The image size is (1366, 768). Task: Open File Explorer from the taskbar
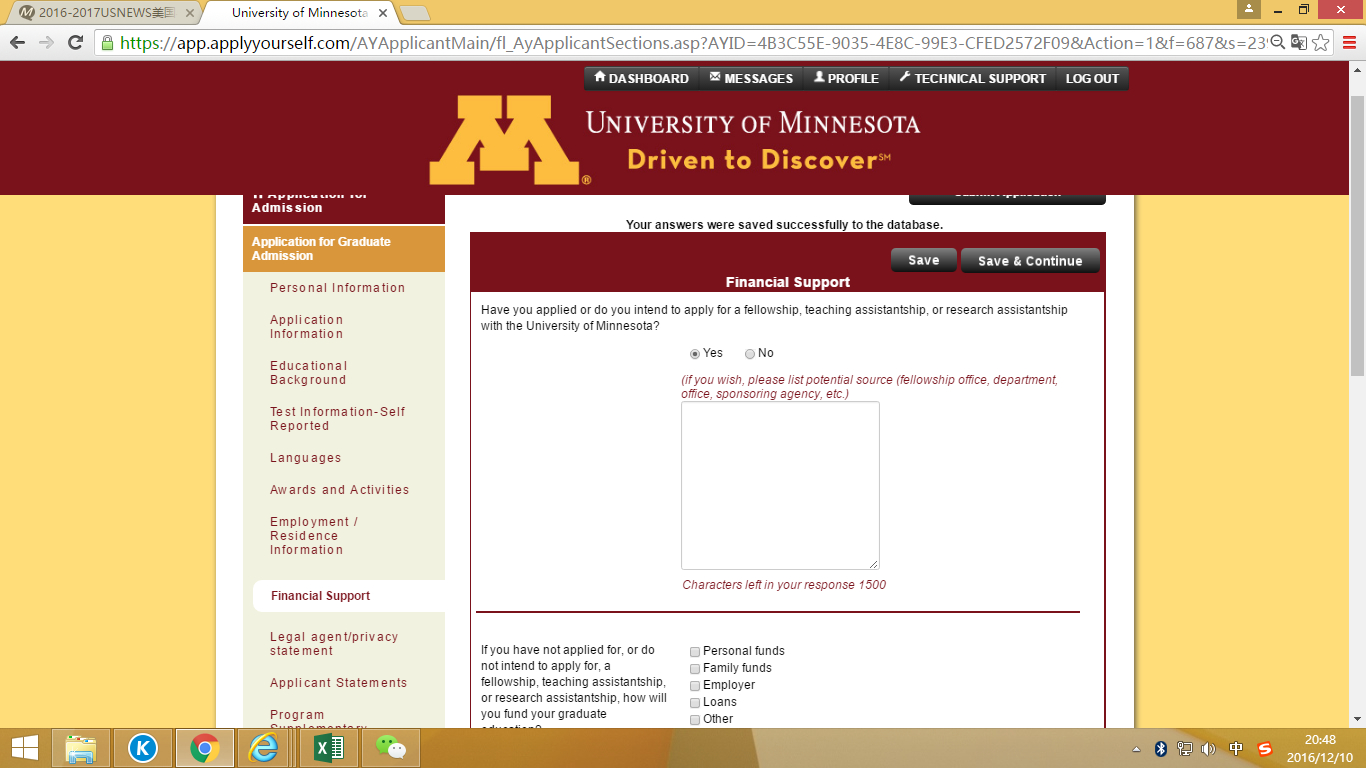[81, 748]
